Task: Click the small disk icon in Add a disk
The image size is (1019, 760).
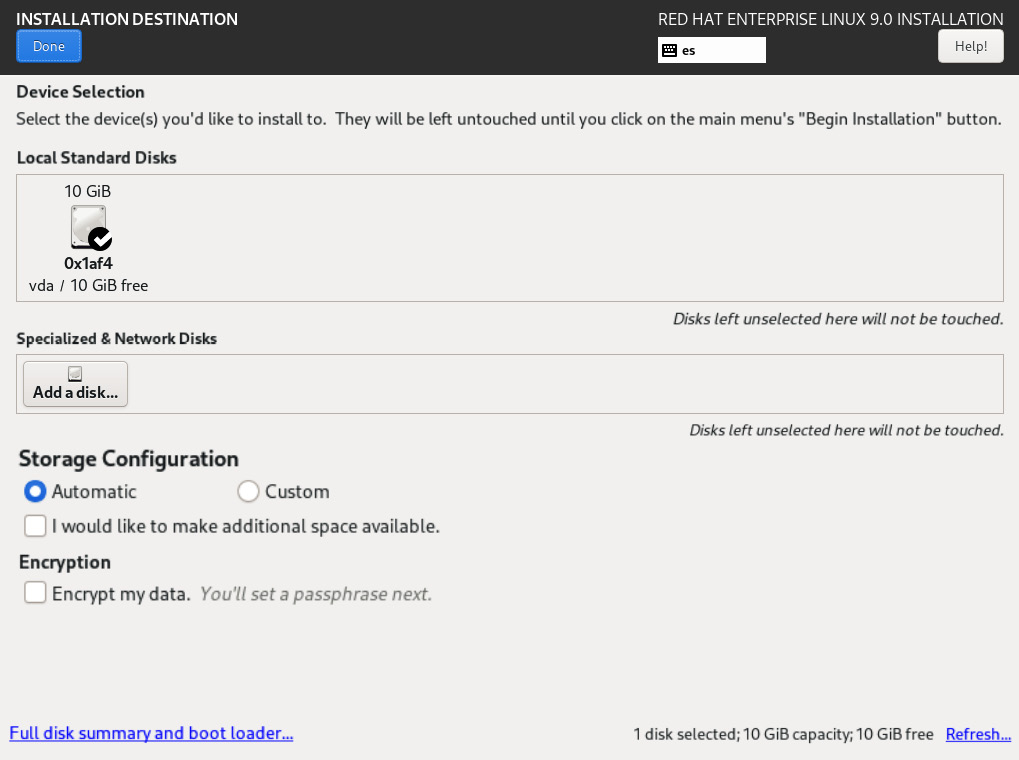Action: 75,373
